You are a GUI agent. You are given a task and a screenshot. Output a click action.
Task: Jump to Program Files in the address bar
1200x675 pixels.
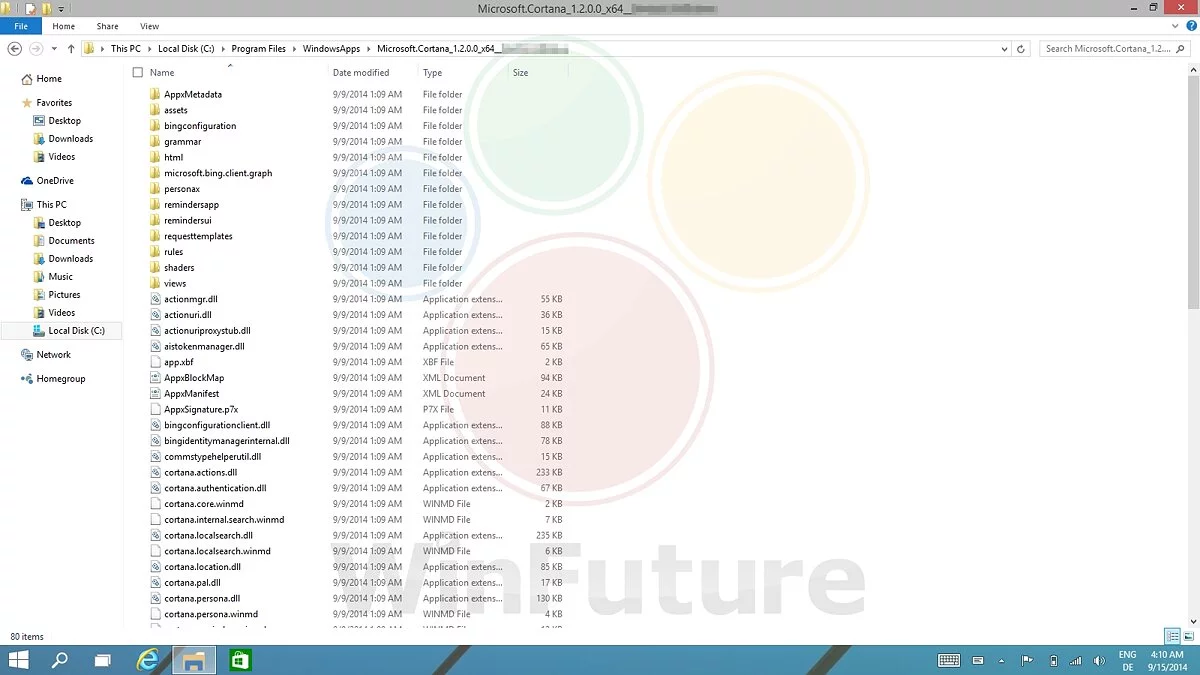[259, 49]
